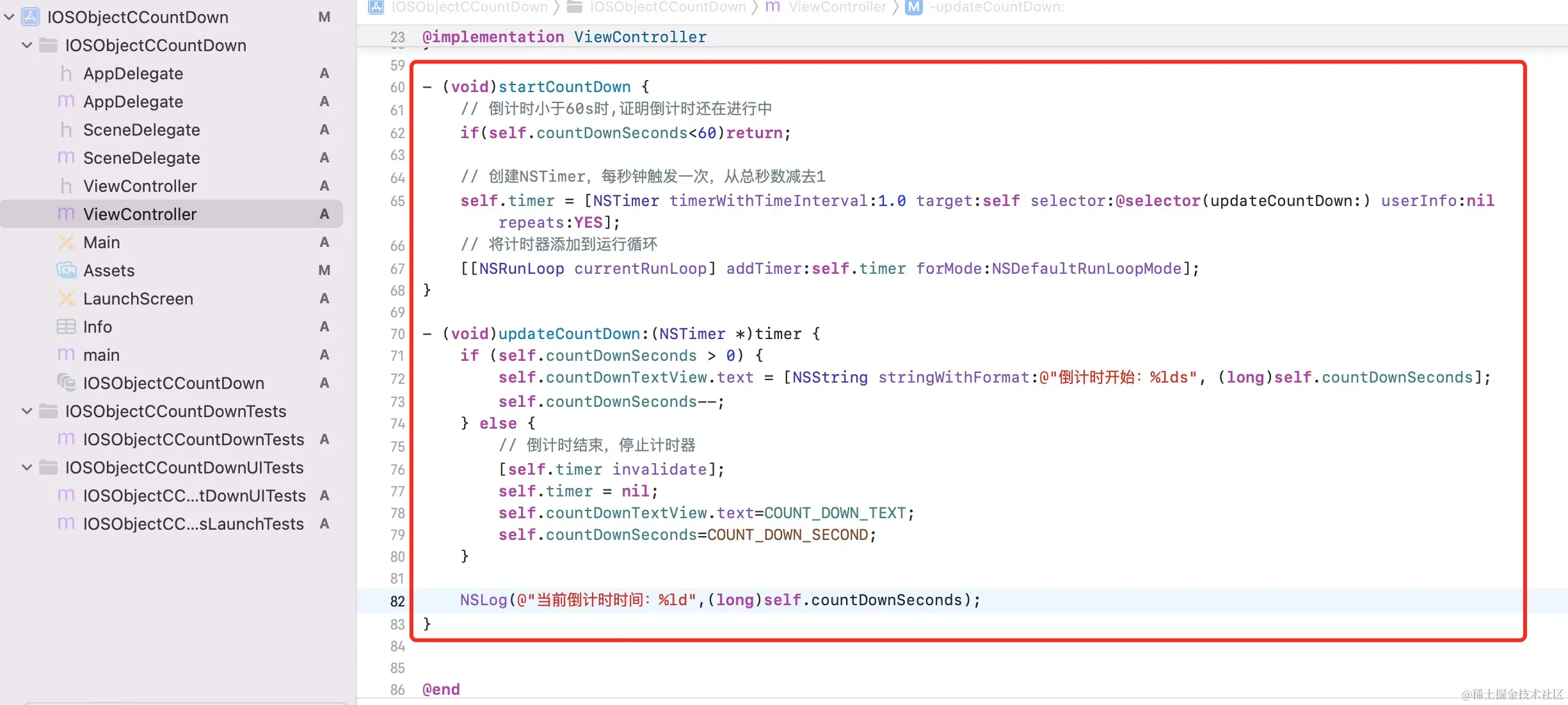Screen dimensions: 1568x705
Task: Click the LaunchScreen storyboard icon
Action: (x=66, y=299)
